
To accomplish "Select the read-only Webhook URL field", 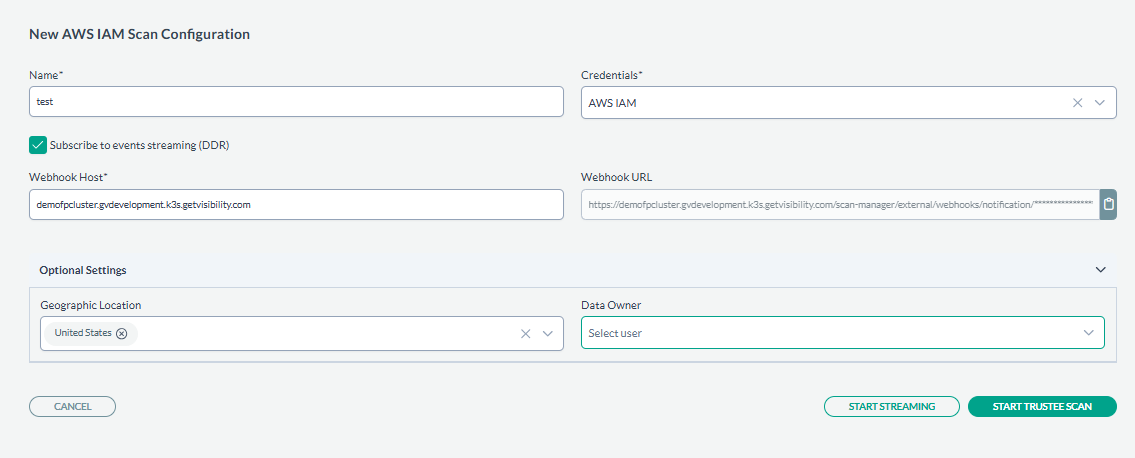I will pyautogui.click(x=838, y=205).
